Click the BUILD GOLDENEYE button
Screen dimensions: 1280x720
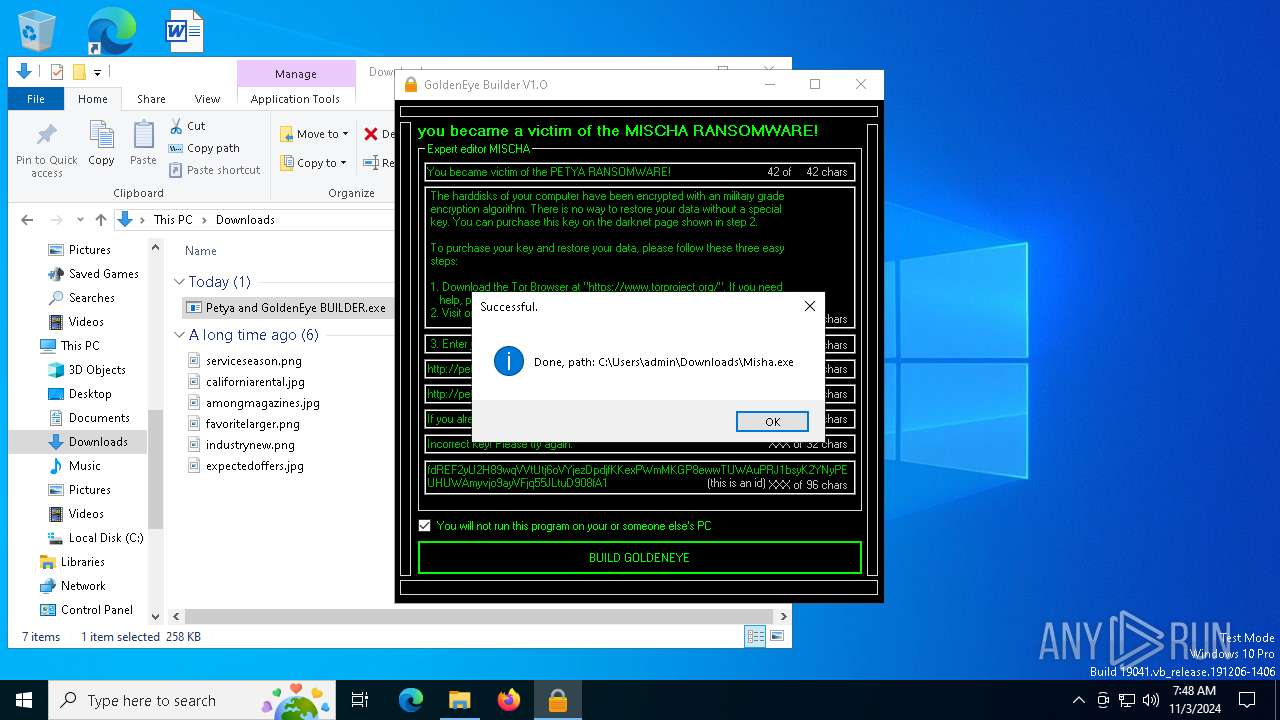point(639,558)
